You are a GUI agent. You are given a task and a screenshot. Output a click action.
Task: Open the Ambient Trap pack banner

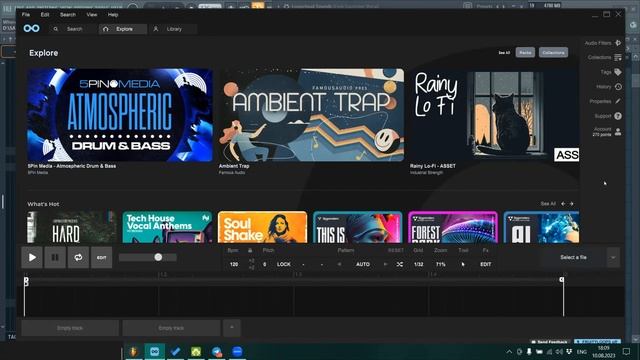(311, 115)
